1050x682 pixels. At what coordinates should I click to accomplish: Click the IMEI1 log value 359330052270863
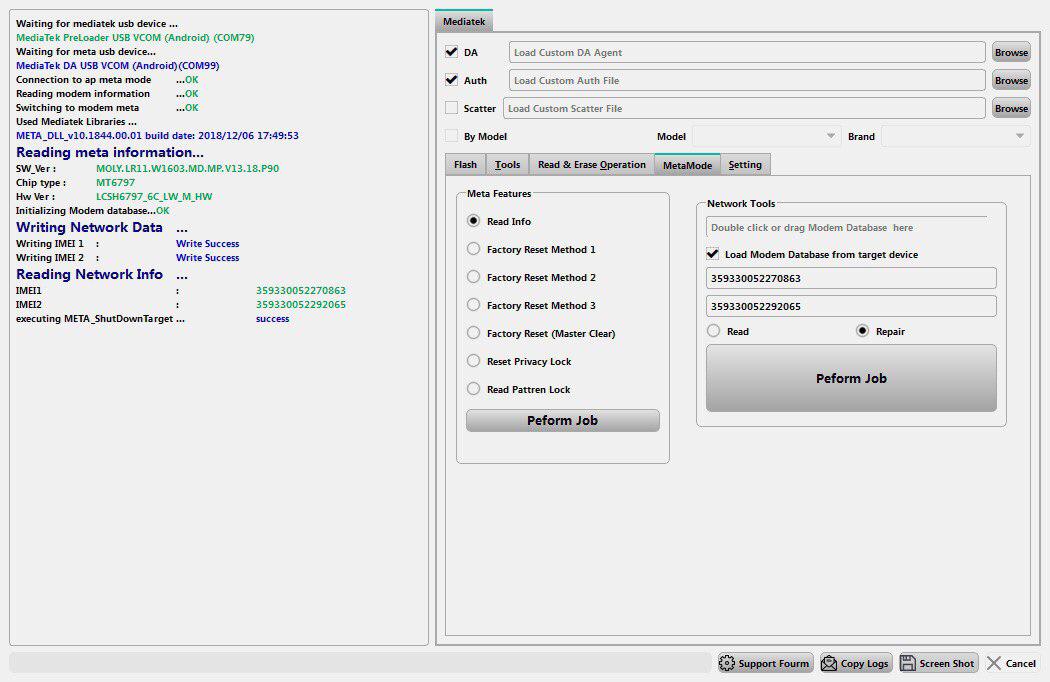click(301, 290)
